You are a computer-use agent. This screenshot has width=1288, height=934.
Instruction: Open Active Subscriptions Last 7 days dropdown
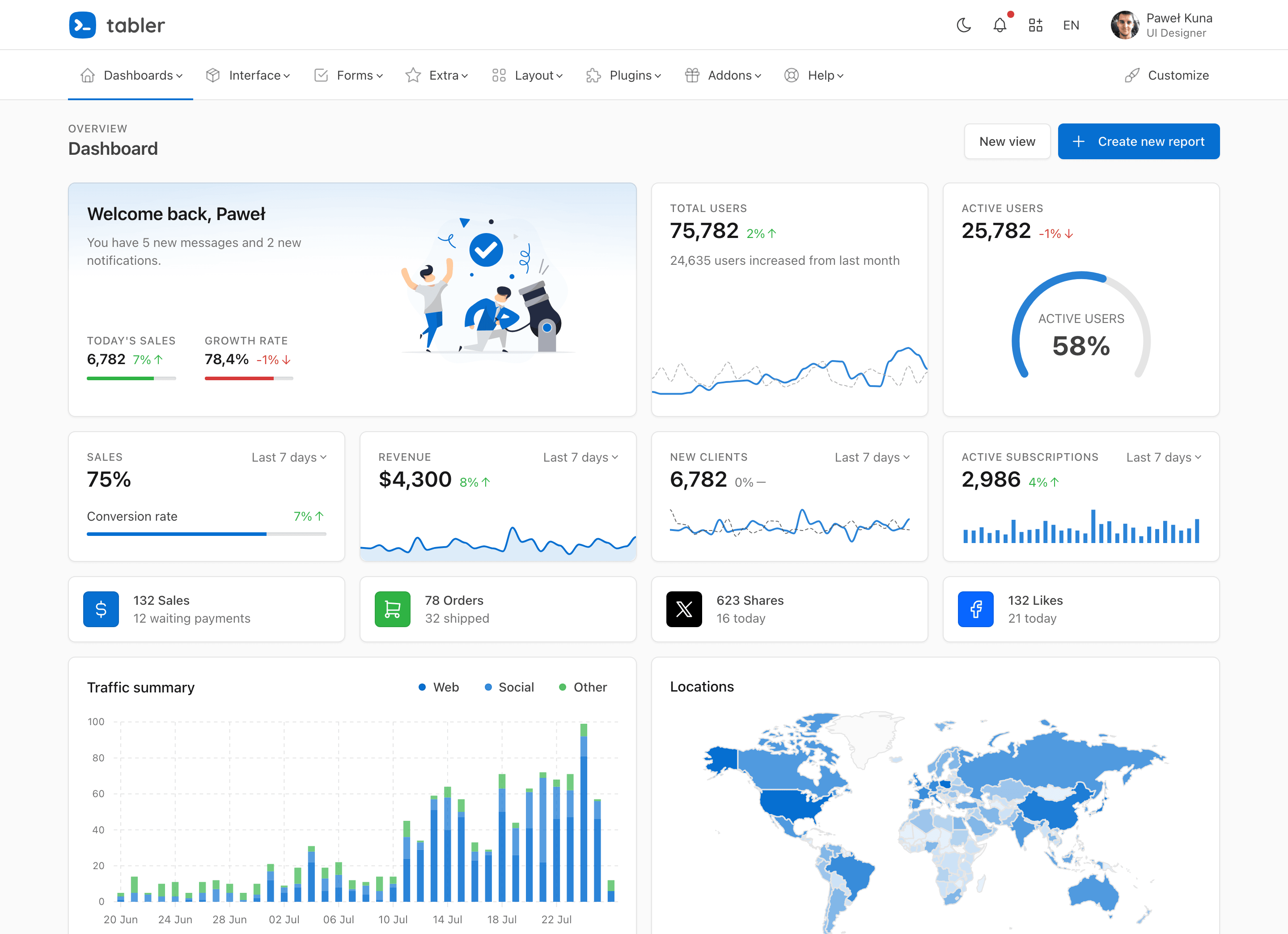(x=1164, y=457)
